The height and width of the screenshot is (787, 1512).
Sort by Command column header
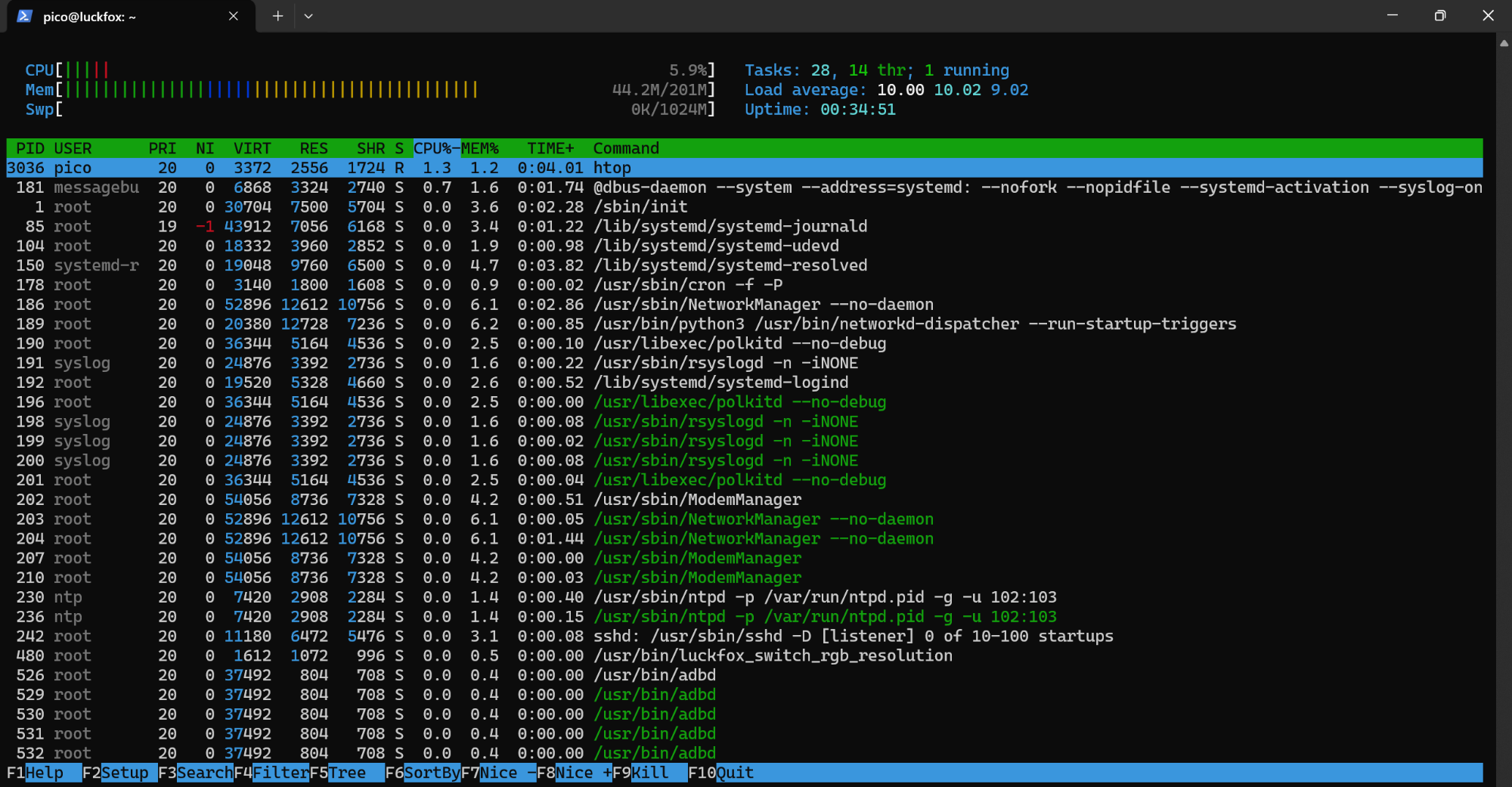[626, 148]
